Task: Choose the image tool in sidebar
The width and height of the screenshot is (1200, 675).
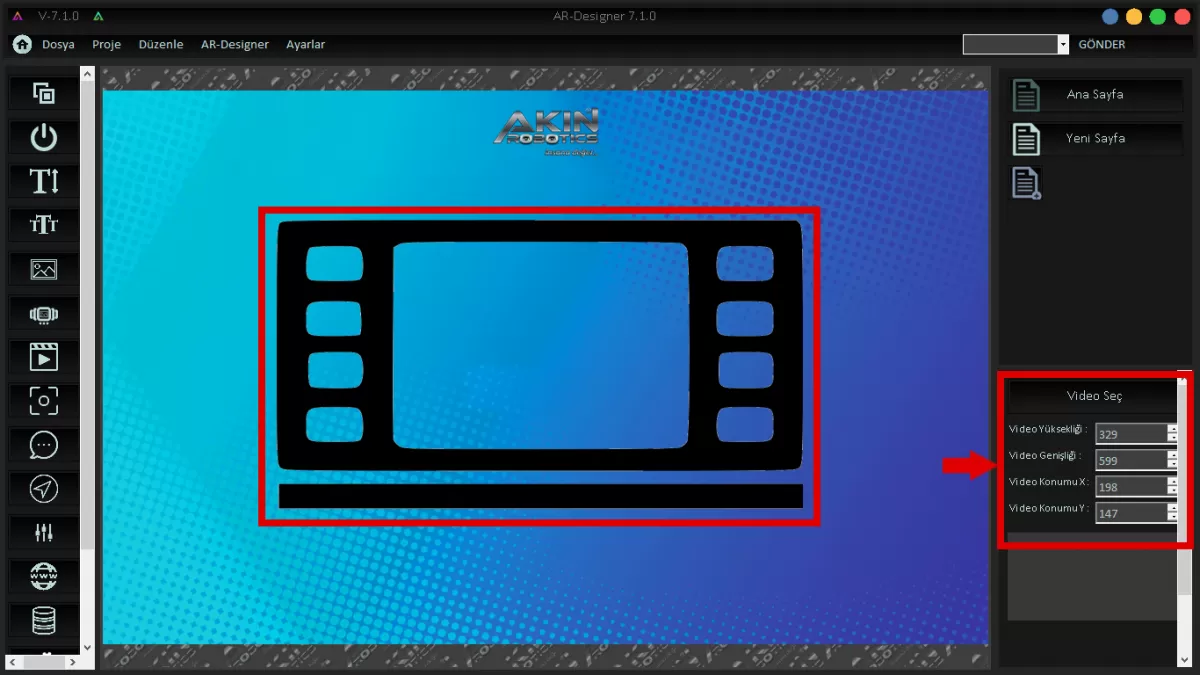Action: (x=44, y=269)
